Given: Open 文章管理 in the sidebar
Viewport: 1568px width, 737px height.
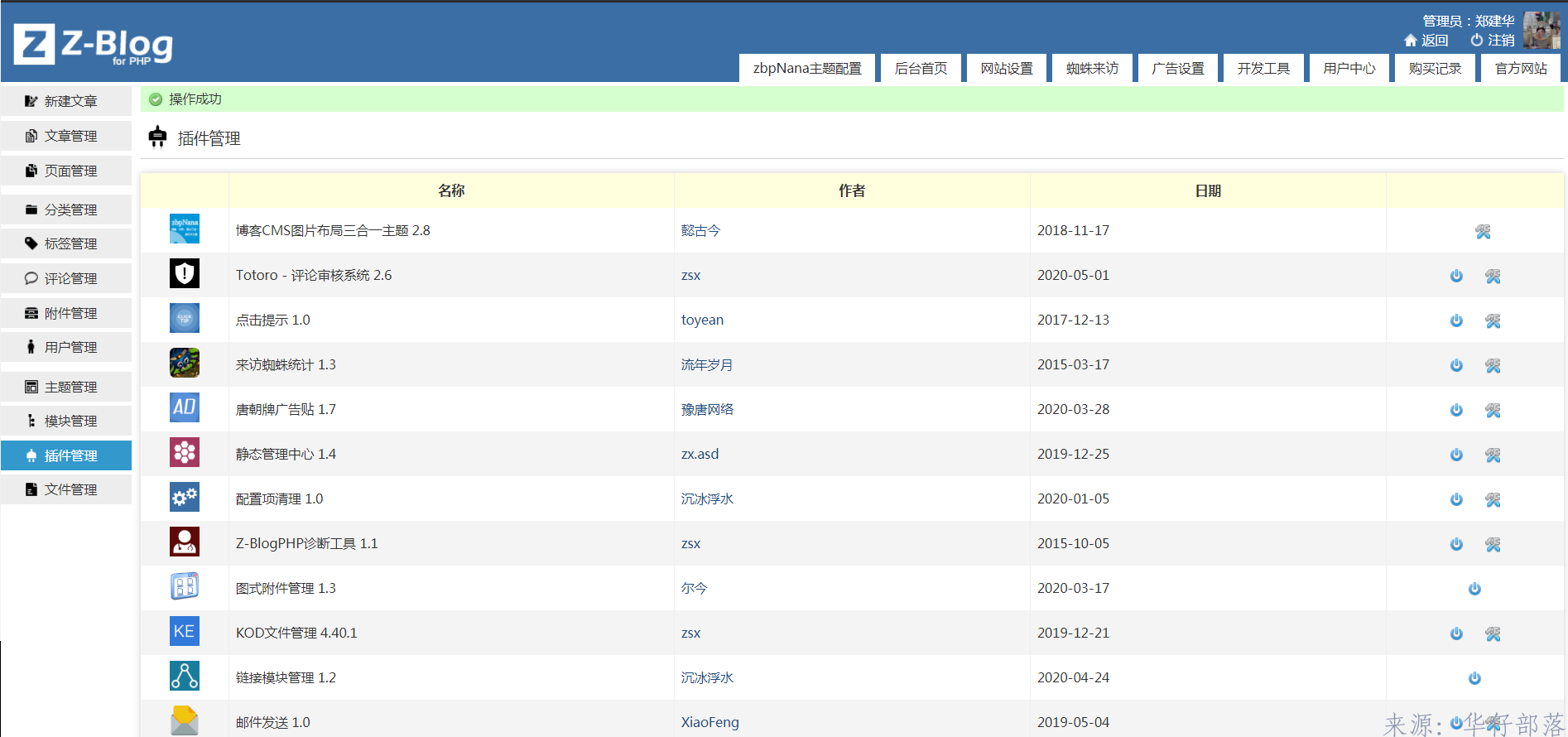Looking at the screenshot, I should click(66, 136).
